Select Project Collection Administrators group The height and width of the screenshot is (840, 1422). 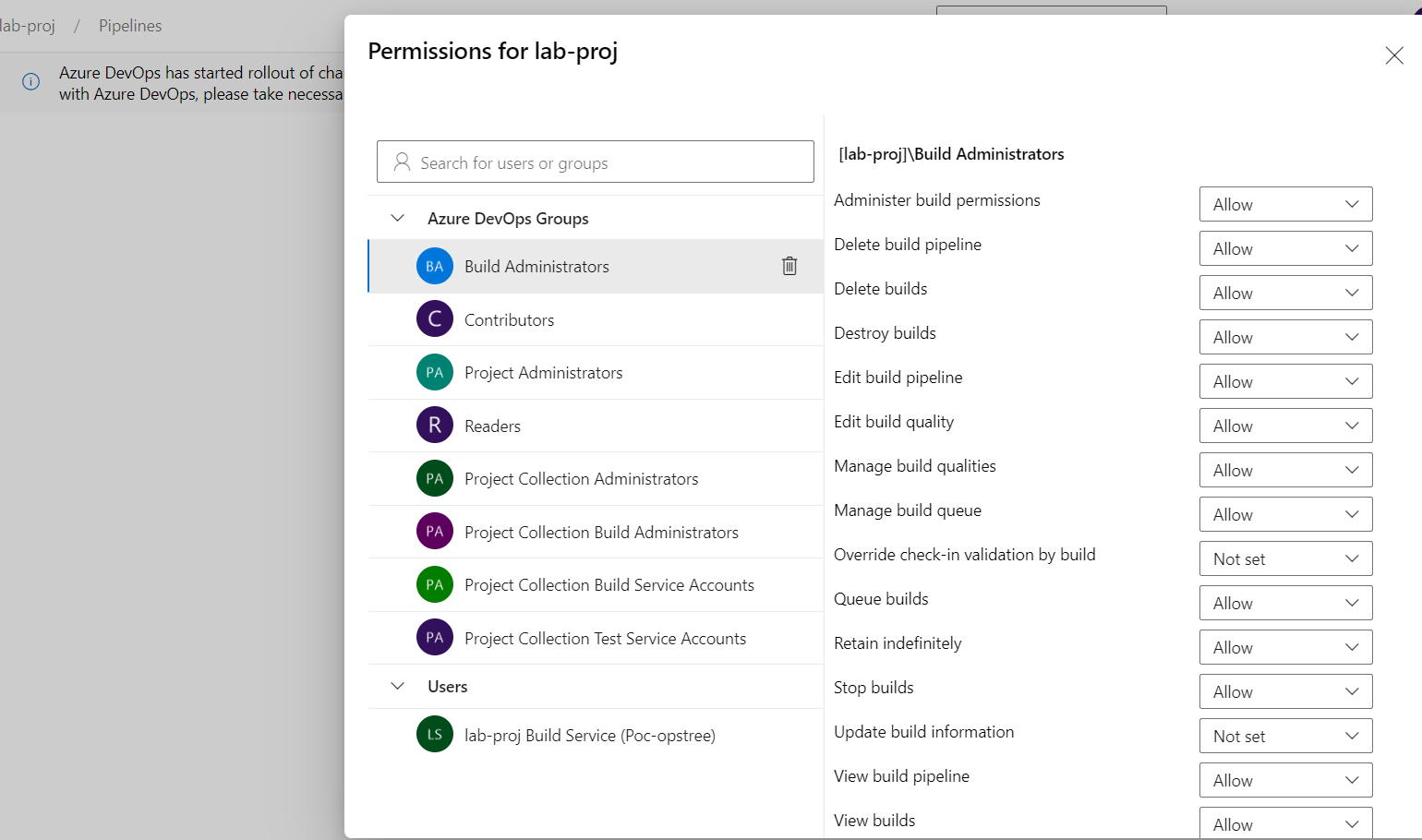click(x=596, y=479)
